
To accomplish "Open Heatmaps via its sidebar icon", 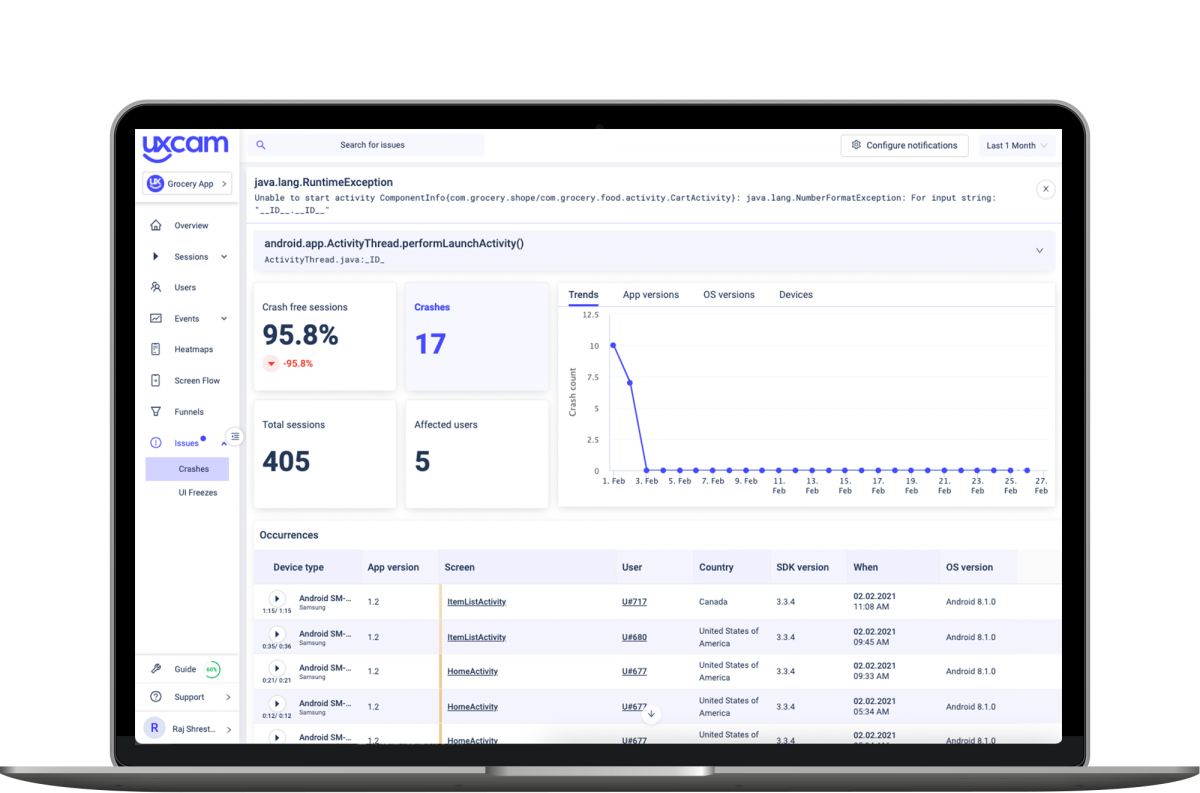I will (157, 349).
